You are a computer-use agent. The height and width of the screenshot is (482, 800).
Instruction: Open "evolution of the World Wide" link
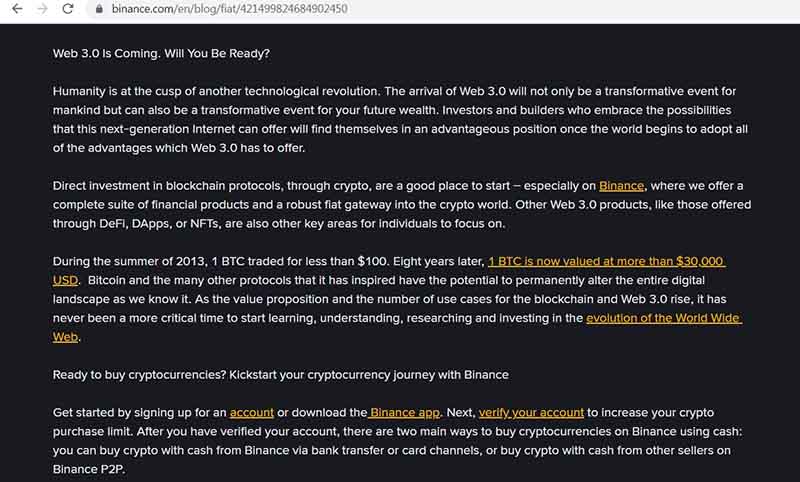pyautogui.click(x=663, y=318)
